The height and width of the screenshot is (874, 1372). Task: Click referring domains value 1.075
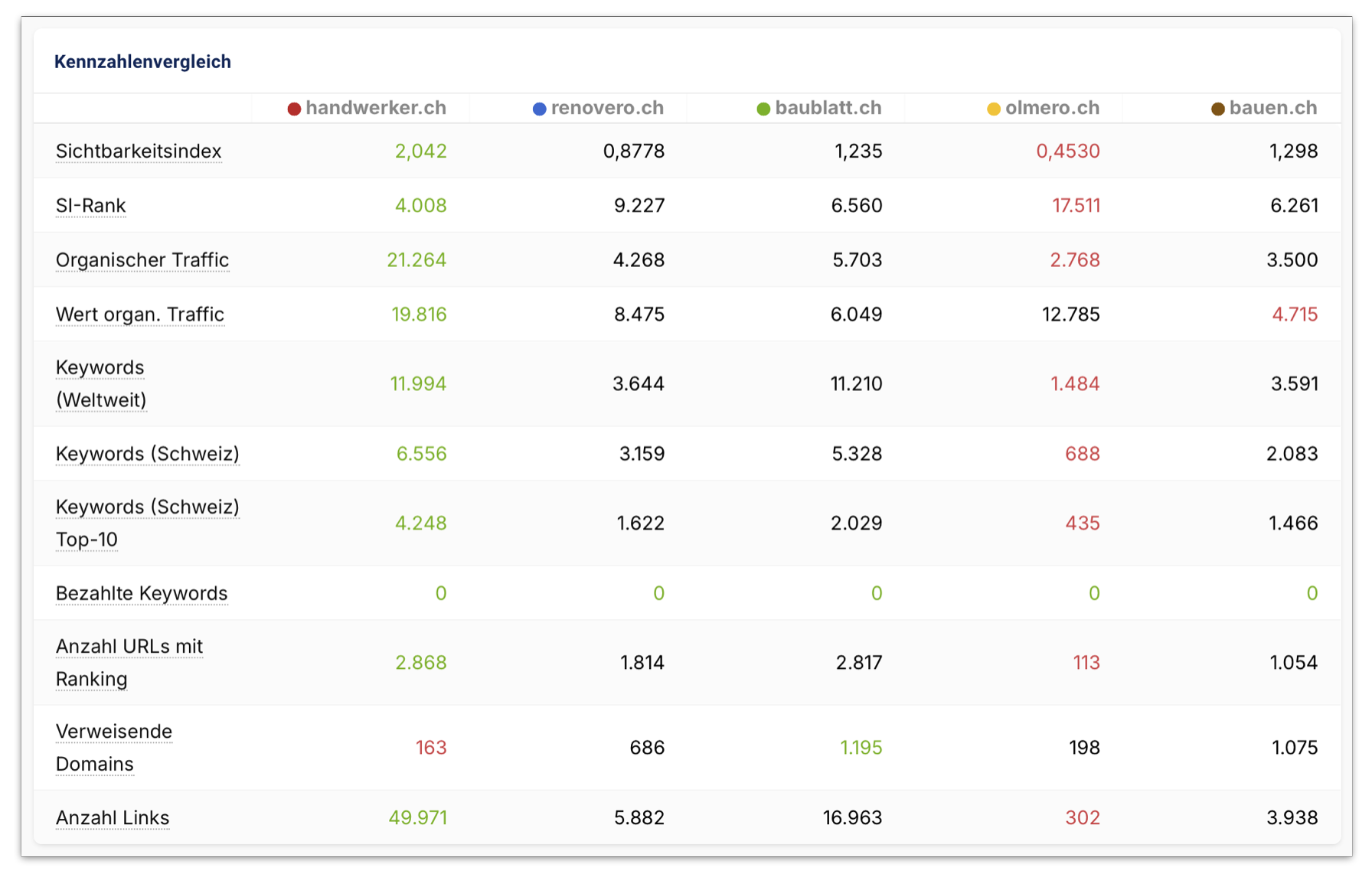click(x=1295, y=748)
